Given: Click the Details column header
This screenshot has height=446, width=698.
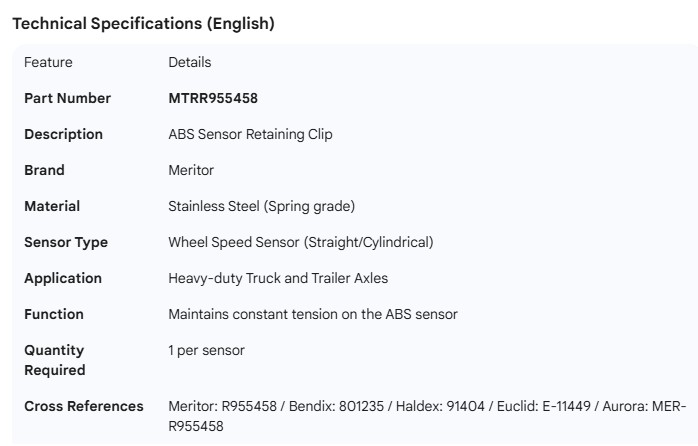Looking at the screenshot, I should point(190,62).
